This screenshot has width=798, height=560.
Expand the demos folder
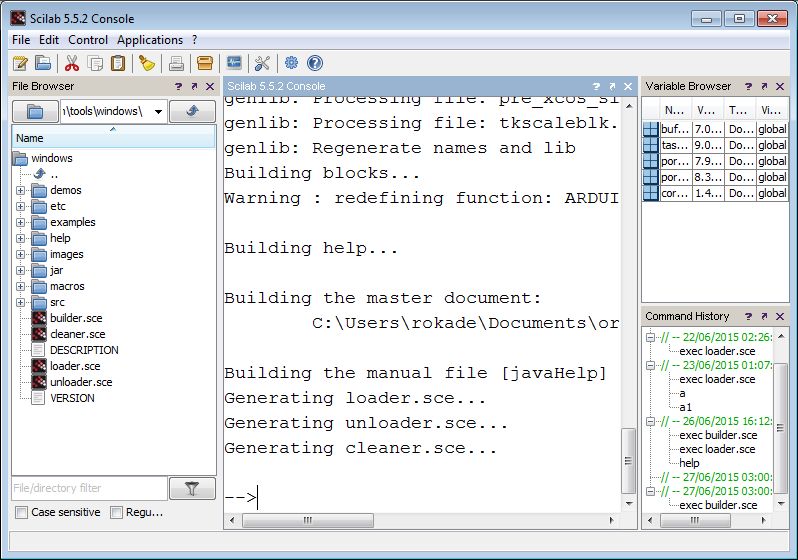[x=20, y=190]
